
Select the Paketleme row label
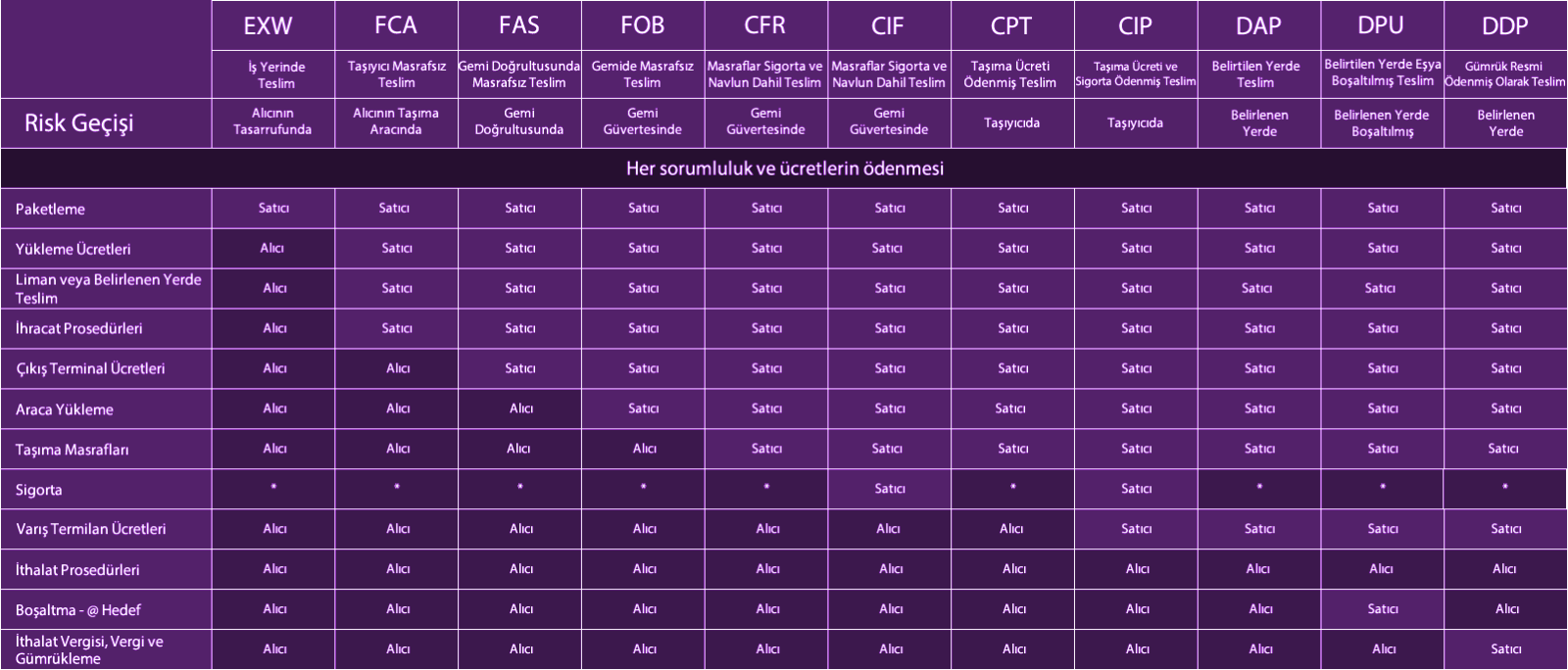[x=50, y=209]
